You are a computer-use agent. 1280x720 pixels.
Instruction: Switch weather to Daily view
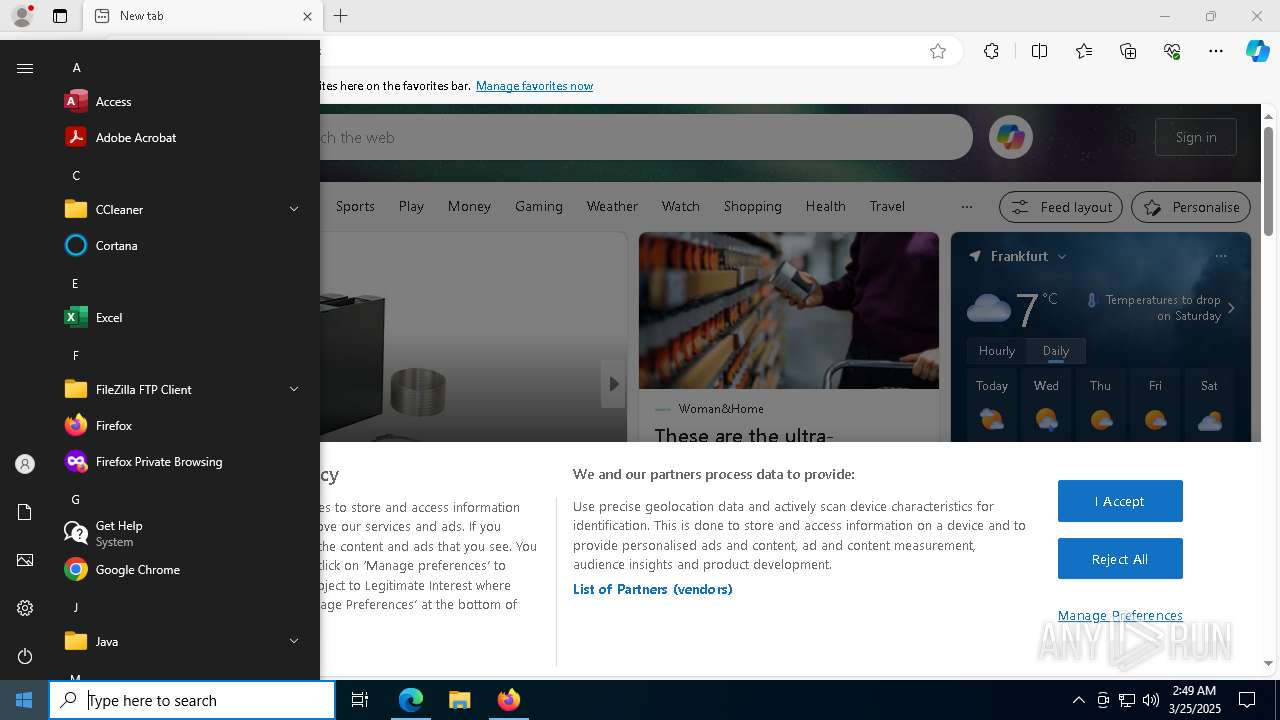(1056, 351)
